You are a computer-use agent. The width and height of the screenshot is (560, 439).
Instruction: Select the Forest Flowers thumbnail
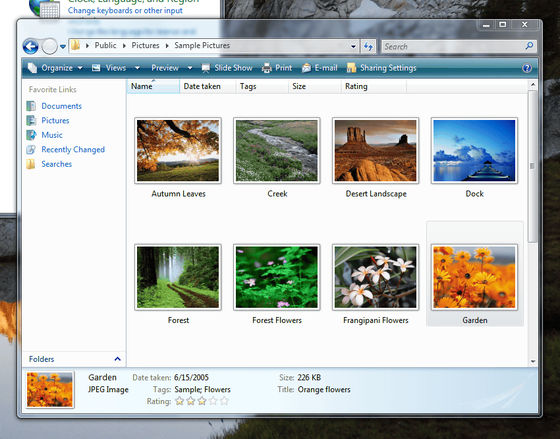277,277
